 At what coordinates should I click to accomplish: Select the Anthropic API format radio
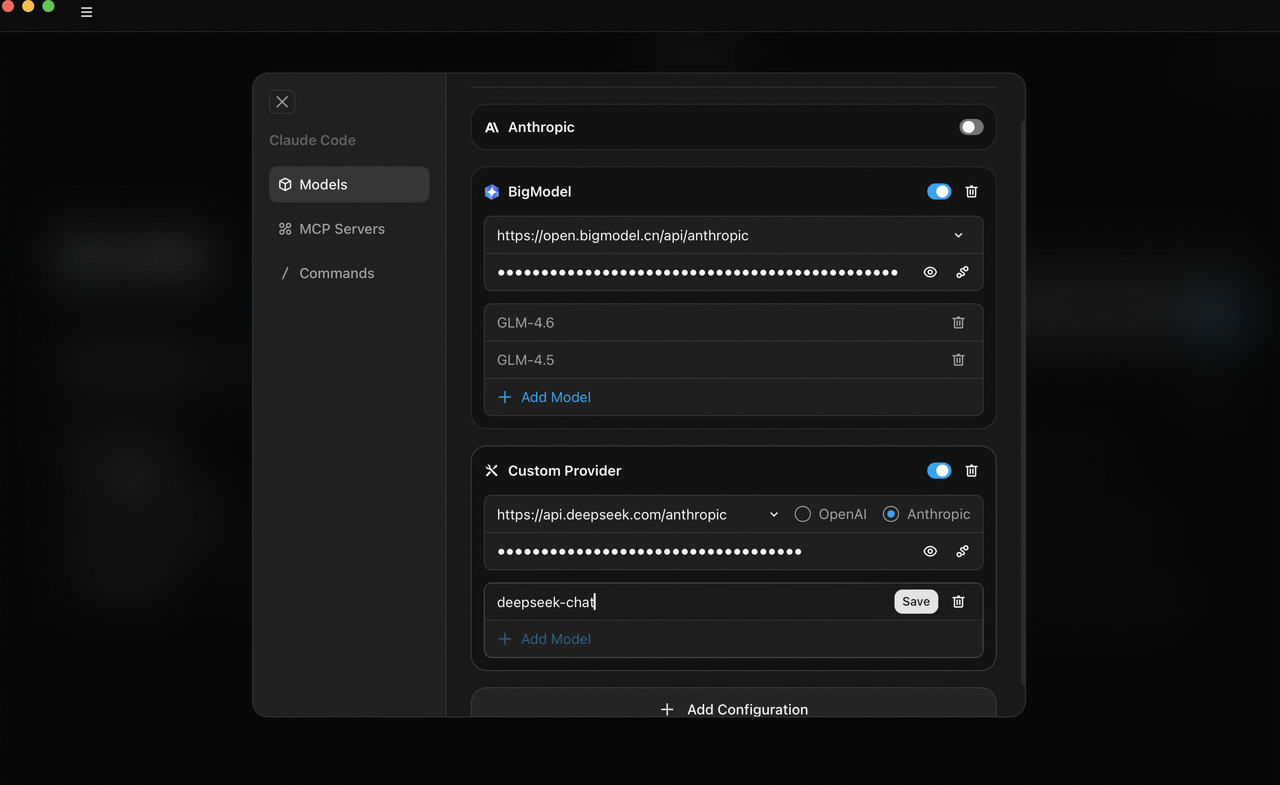coord(891,514)
